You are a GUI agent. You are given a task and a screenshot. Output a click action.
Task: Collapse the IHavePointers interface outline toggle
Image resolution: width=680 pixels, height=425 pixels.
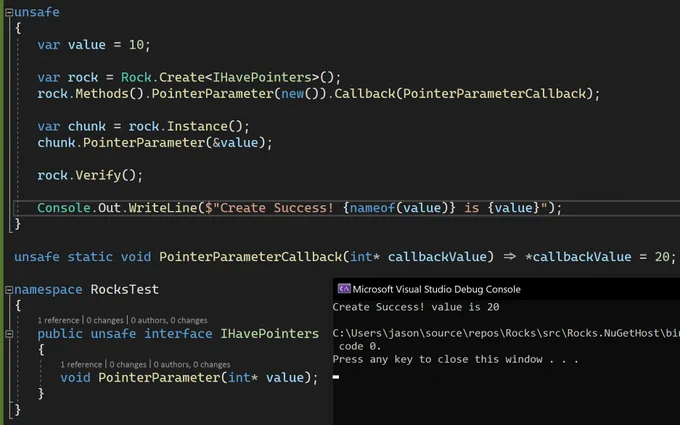(x=9, y=334)
